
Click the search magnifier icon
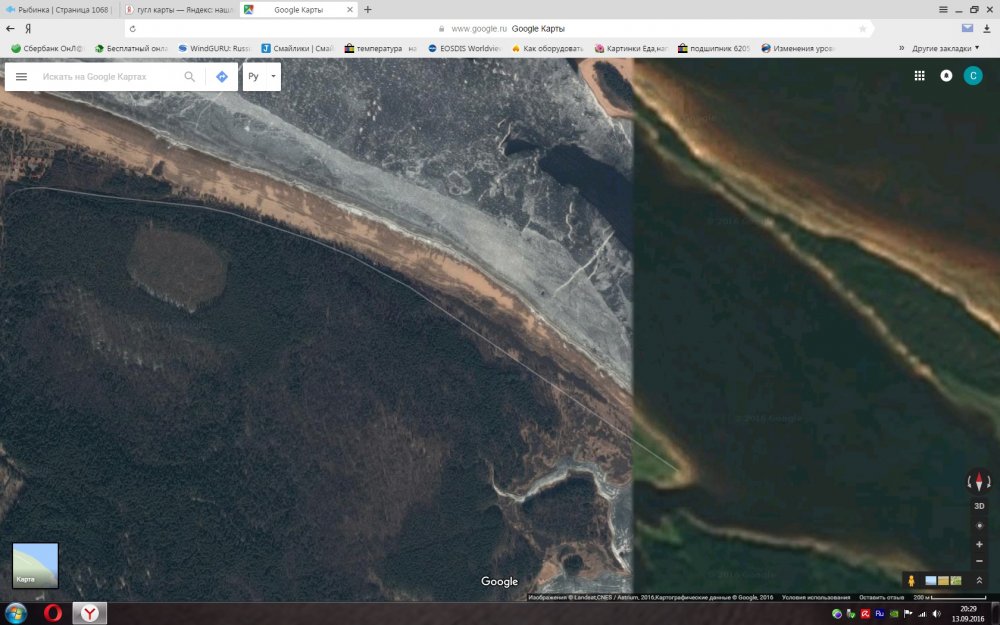(189, 77)
